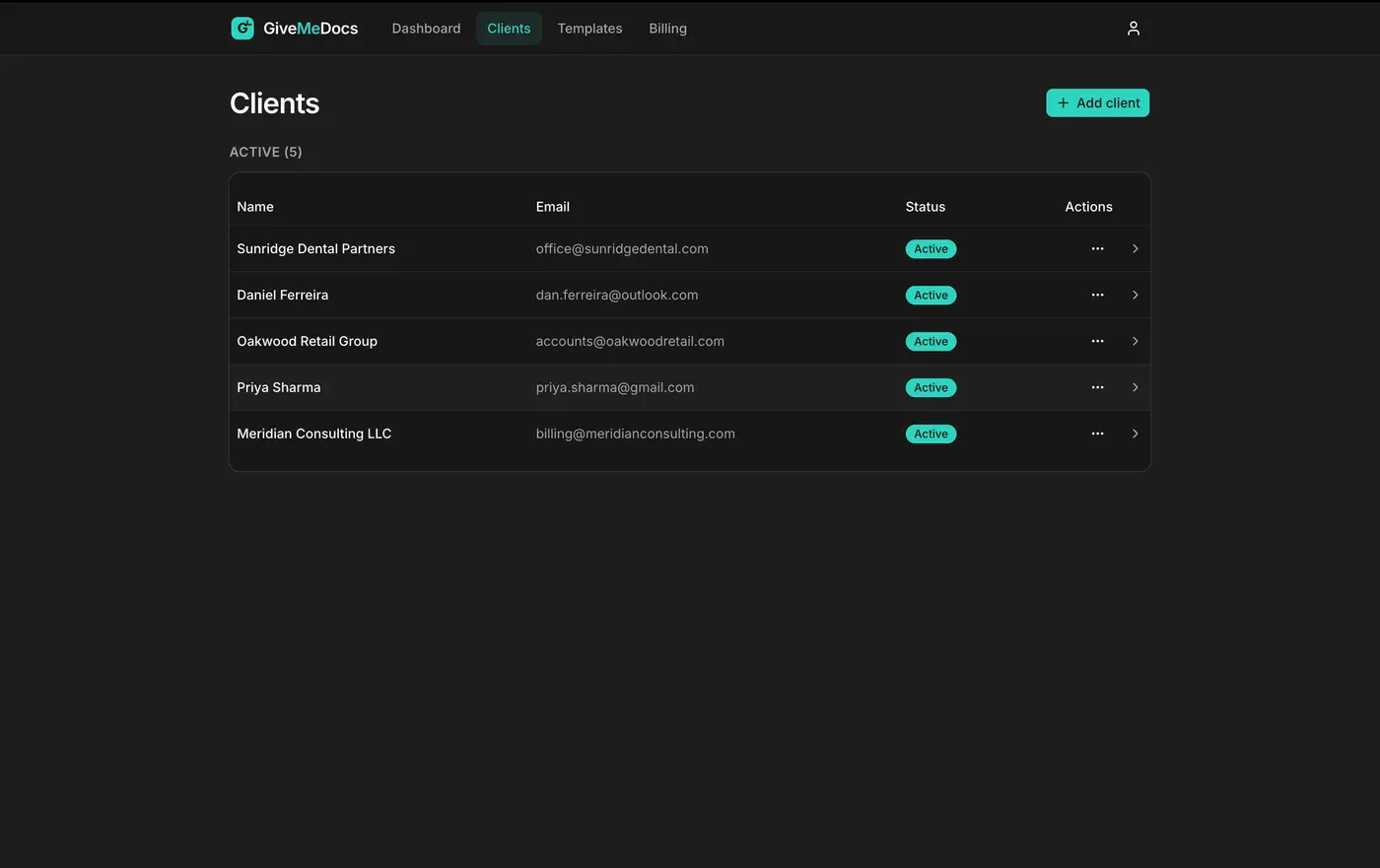
Task: Click email priya.sharma@gmail.com
Action: point(615,388)
